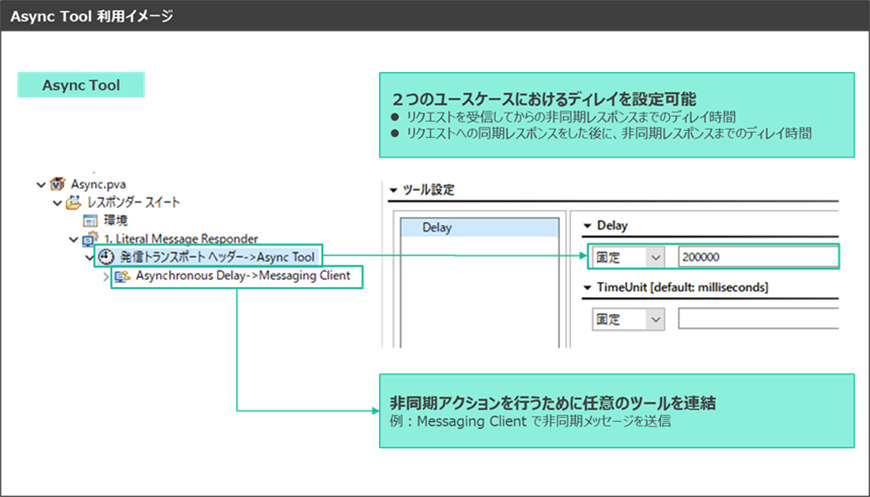This screenshot has height=497, width=870.
Task: Click the 環境 environment icon
Action: coord(89,220)
